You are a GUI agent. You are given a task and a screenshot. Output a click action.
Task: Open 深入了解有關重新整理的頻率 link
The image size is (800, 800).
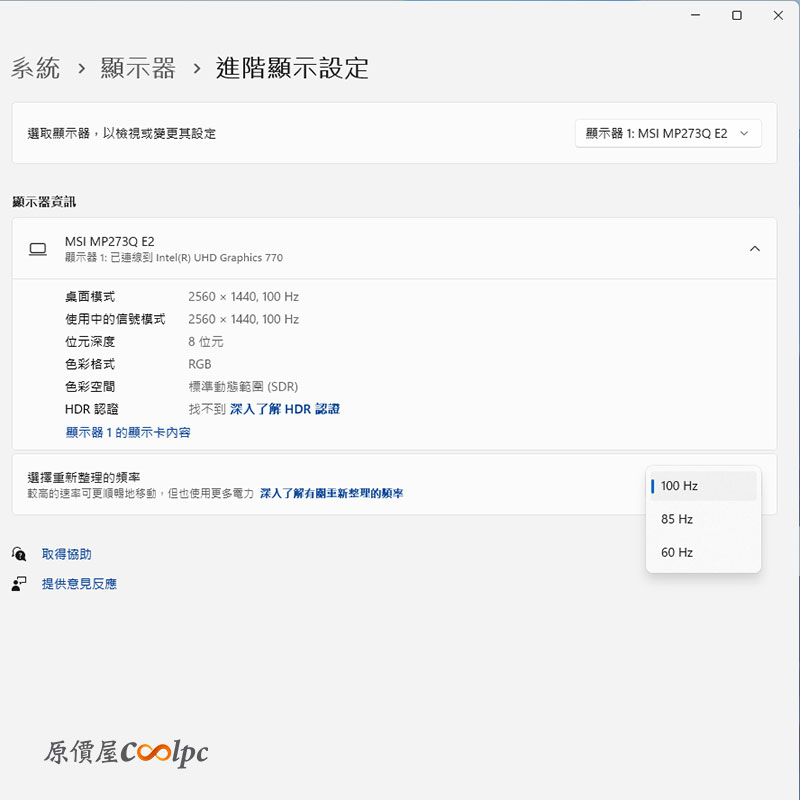332,493
